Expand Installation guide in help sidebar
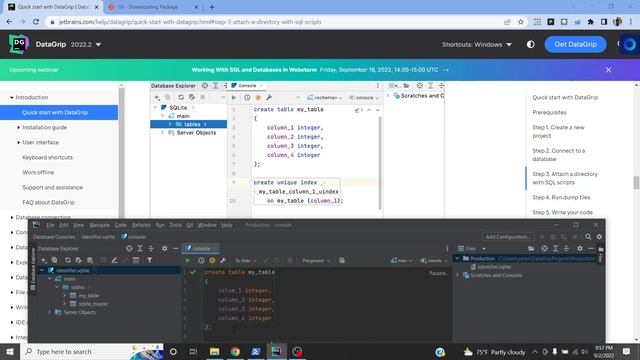640x360 pixels. tap(18, 127)
